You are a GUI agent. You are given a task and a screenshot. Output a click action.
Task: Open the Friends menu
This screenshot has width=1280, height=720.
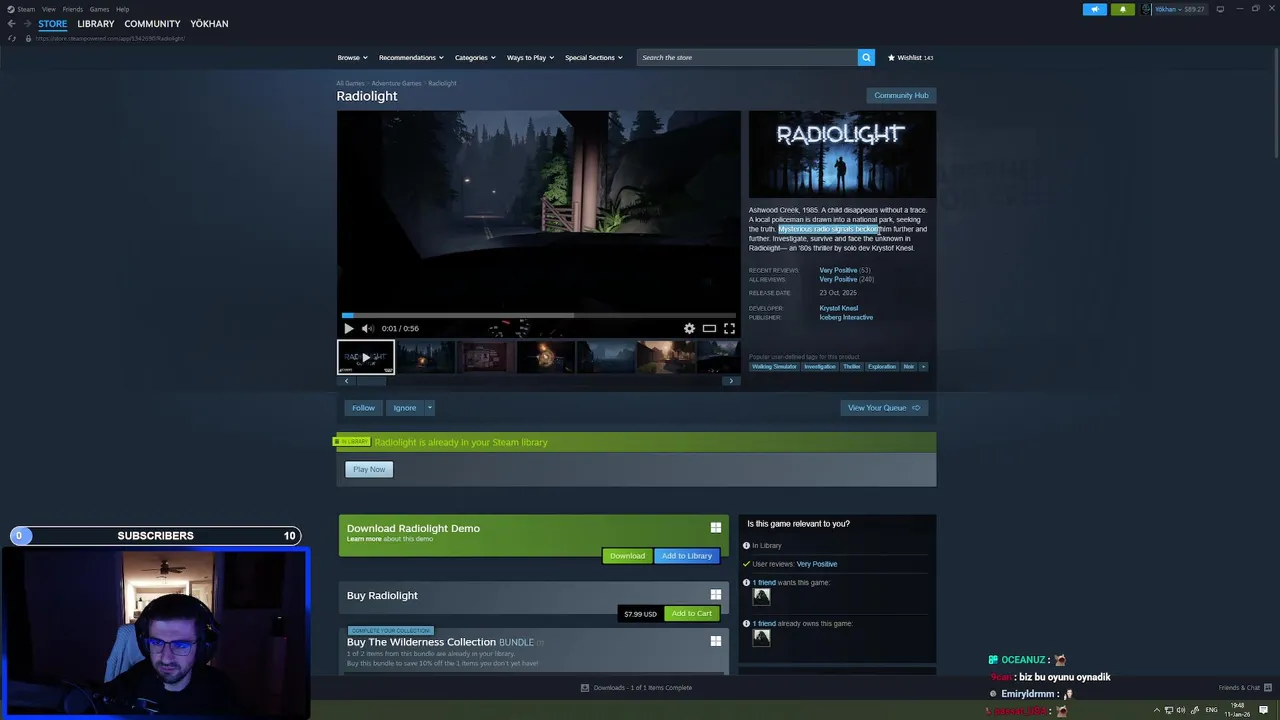pos(73,9)
